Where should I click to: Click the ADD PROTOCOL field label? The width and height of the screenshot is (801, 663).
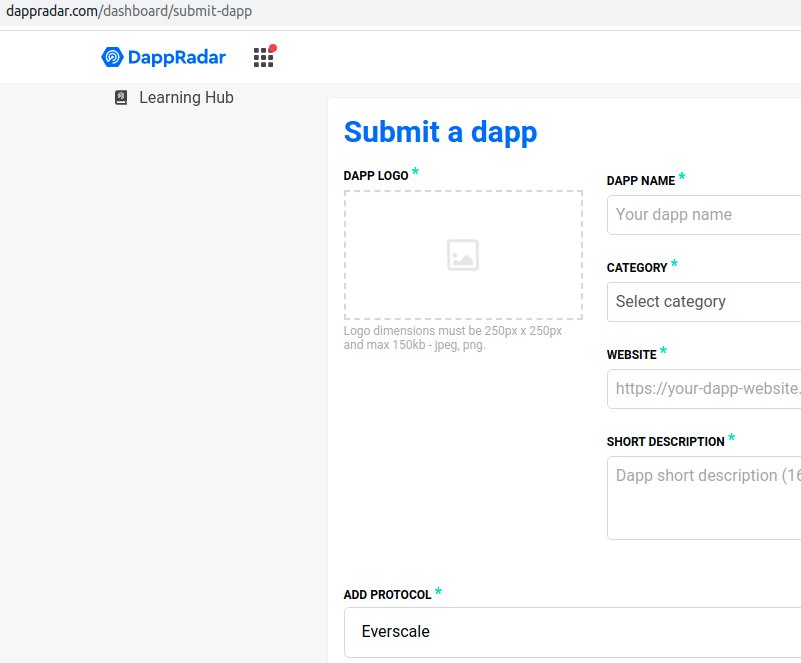[x=388, y=595]
